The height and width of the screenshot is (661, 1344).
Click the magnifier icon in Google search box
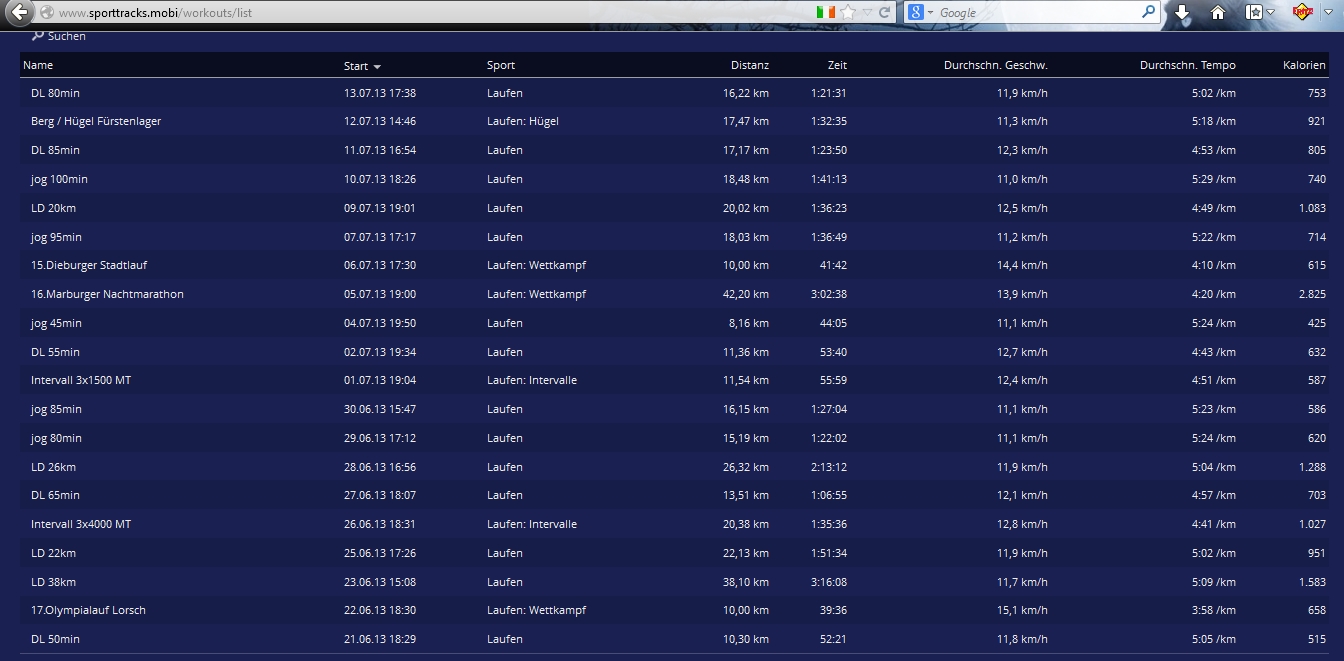coord(1149,13)
